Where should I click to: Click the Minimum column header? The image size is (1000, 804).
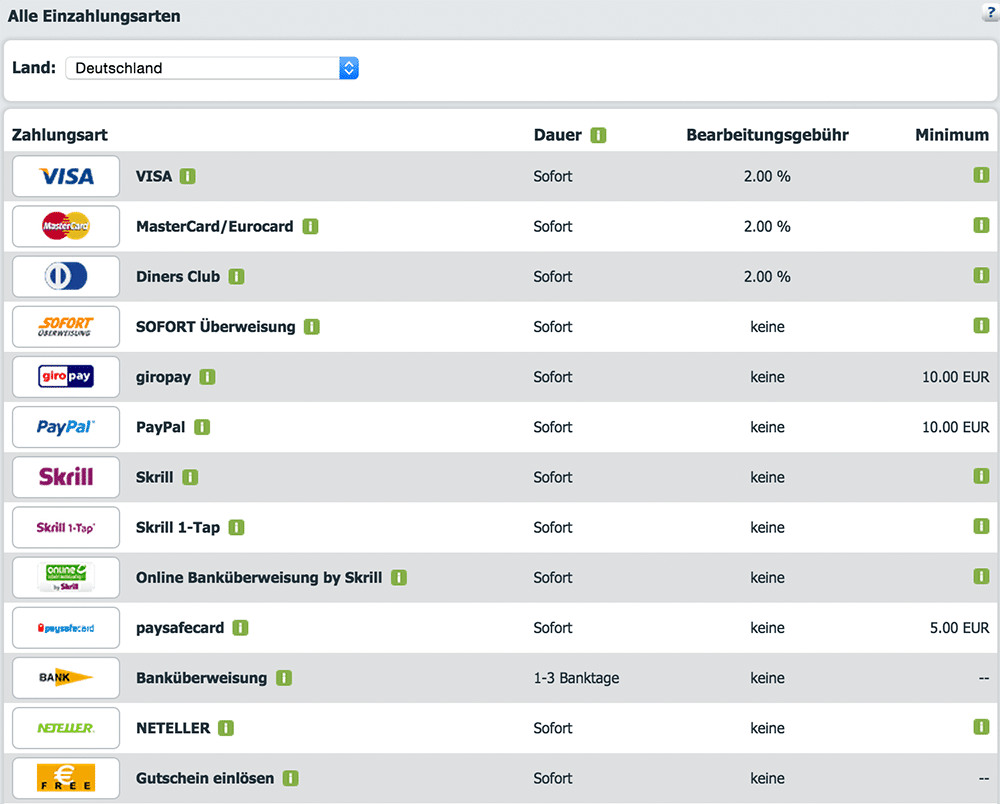tap(952, 135)
